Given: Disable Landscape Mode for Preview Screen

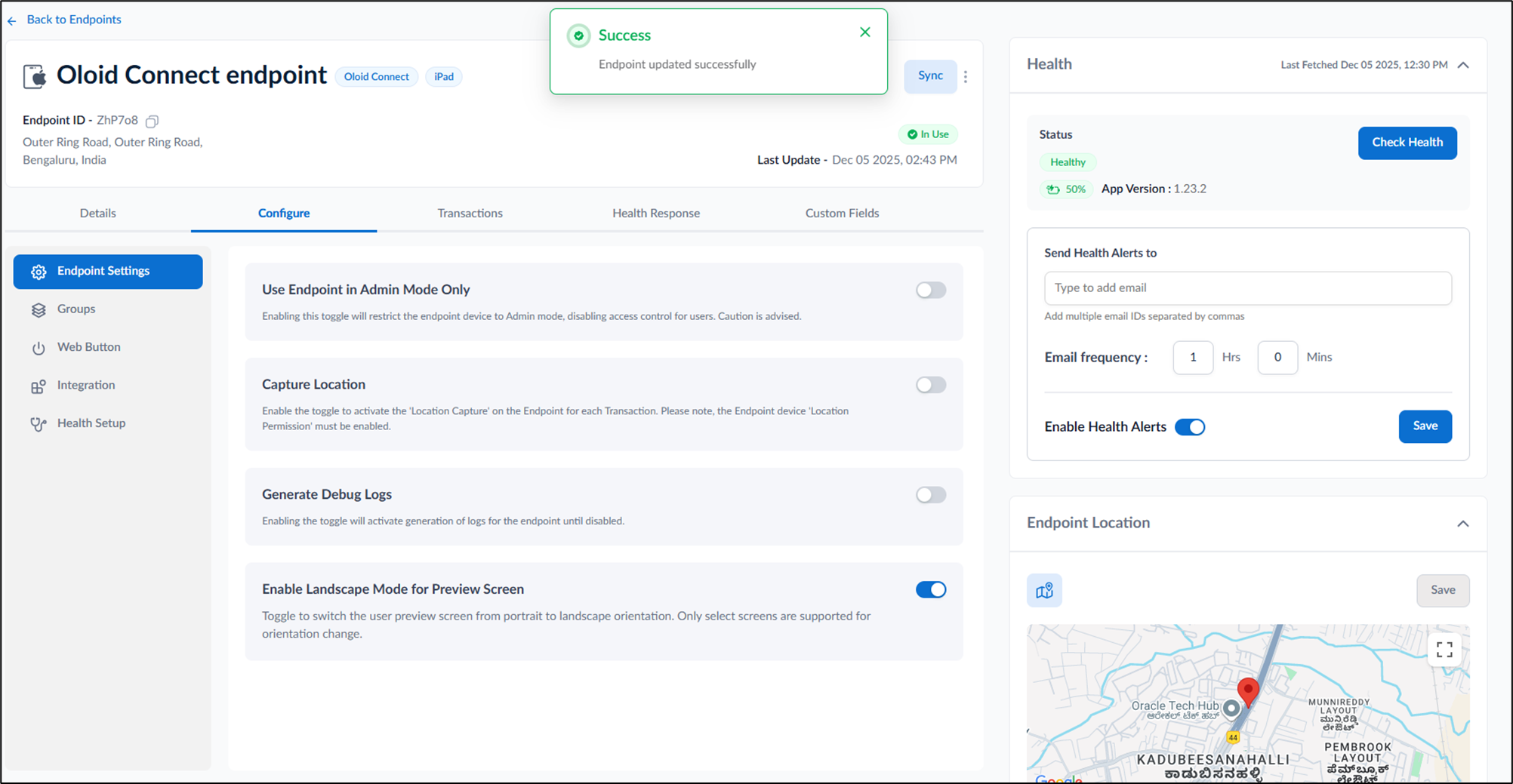Looking at the screenshot, I should (931, 589).
